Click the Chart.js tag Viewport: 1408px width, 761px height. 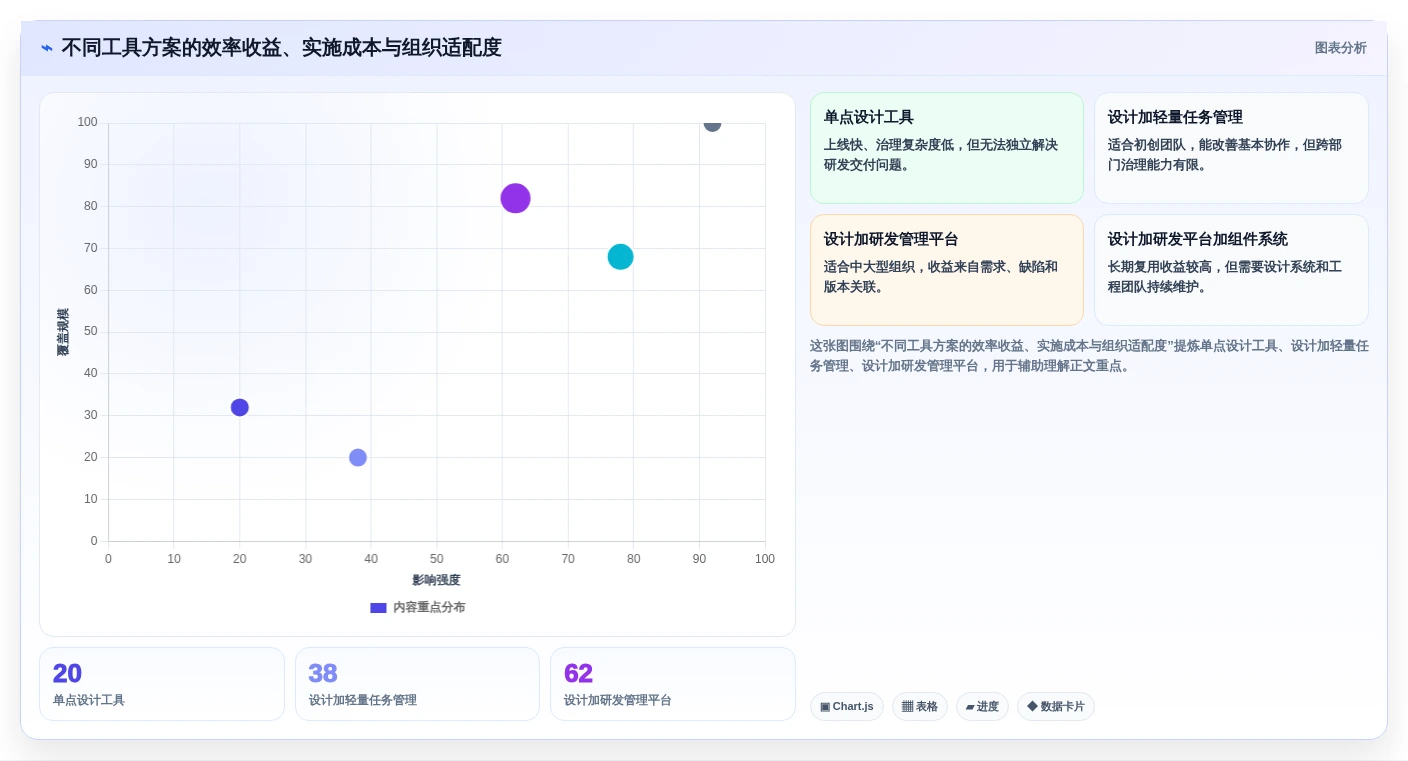[x=847, y=707]
